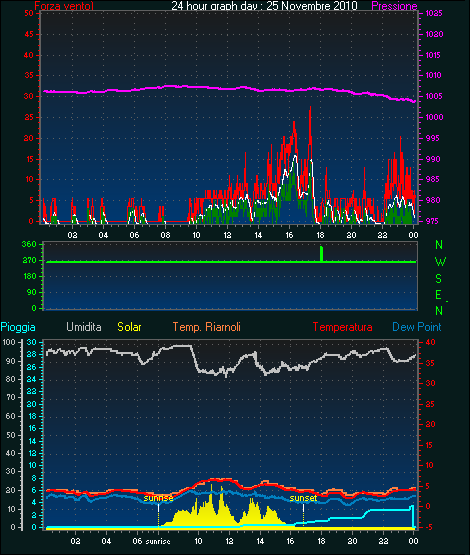Select the Solar legend label
This screenshot has width=470, height=555.
click(x=129, y=327)
